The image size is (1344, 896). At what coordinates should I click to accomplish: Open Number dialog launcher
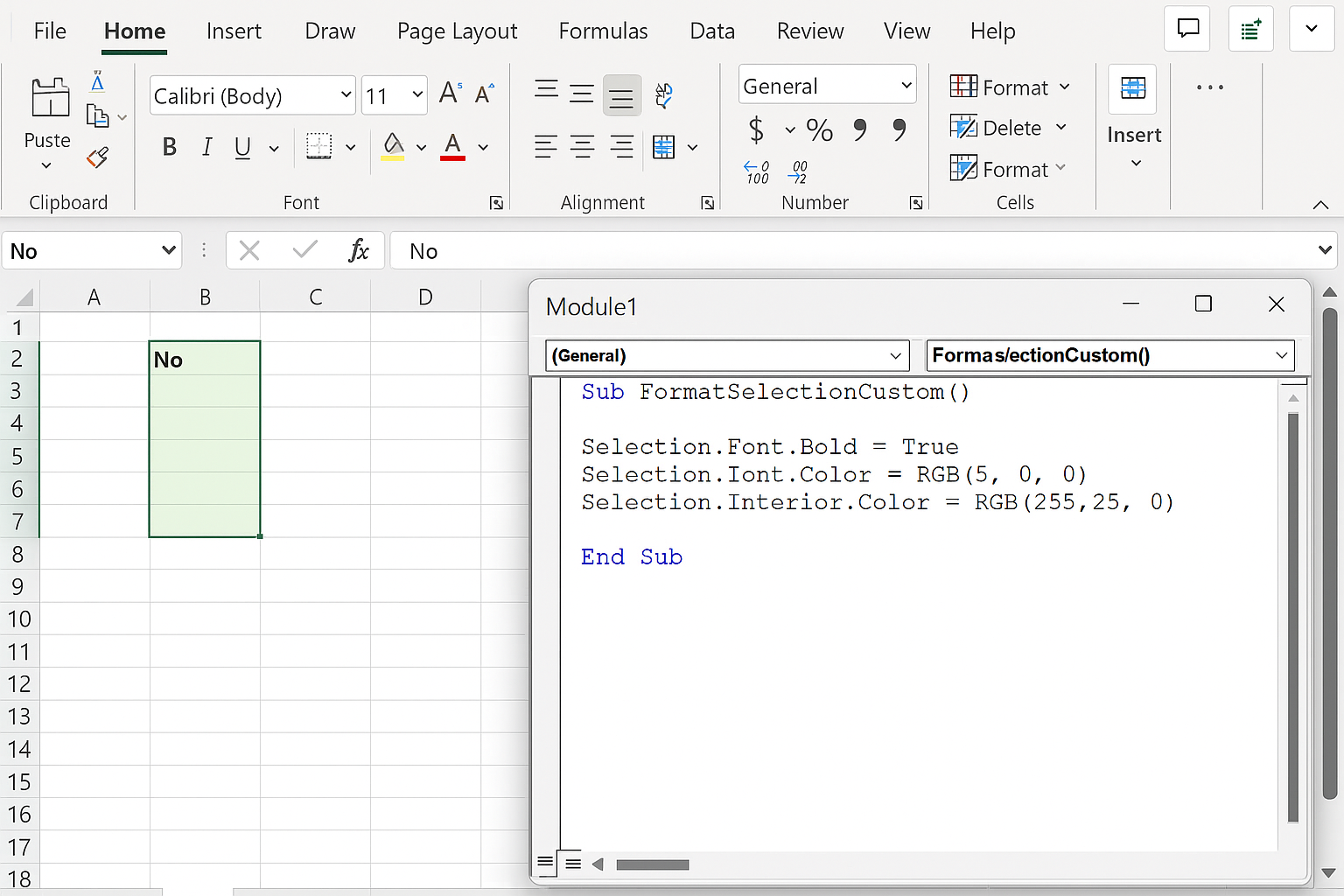coord(916,203)
